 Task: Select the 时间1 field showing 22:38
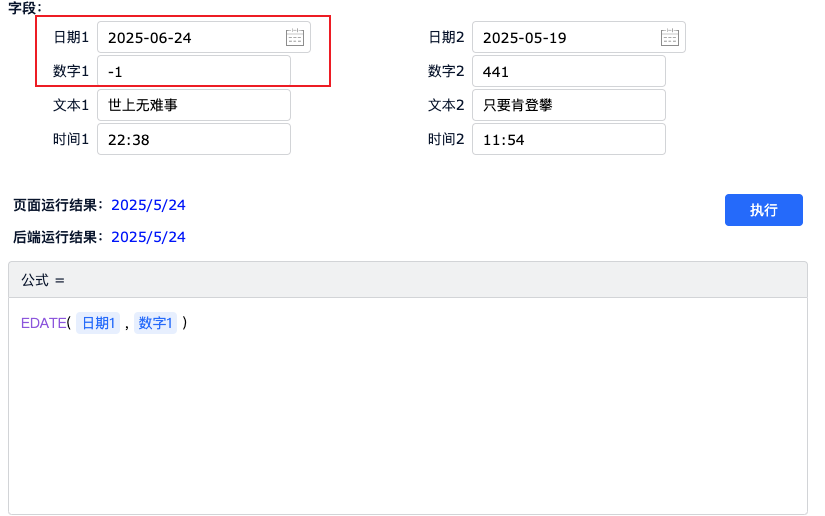(193, 139)
